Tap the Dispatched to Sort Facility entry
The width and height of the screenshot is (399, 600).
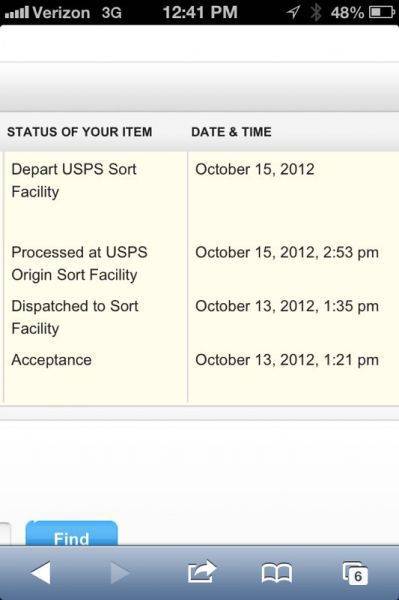pyautogui.click(x=75, y=317)
